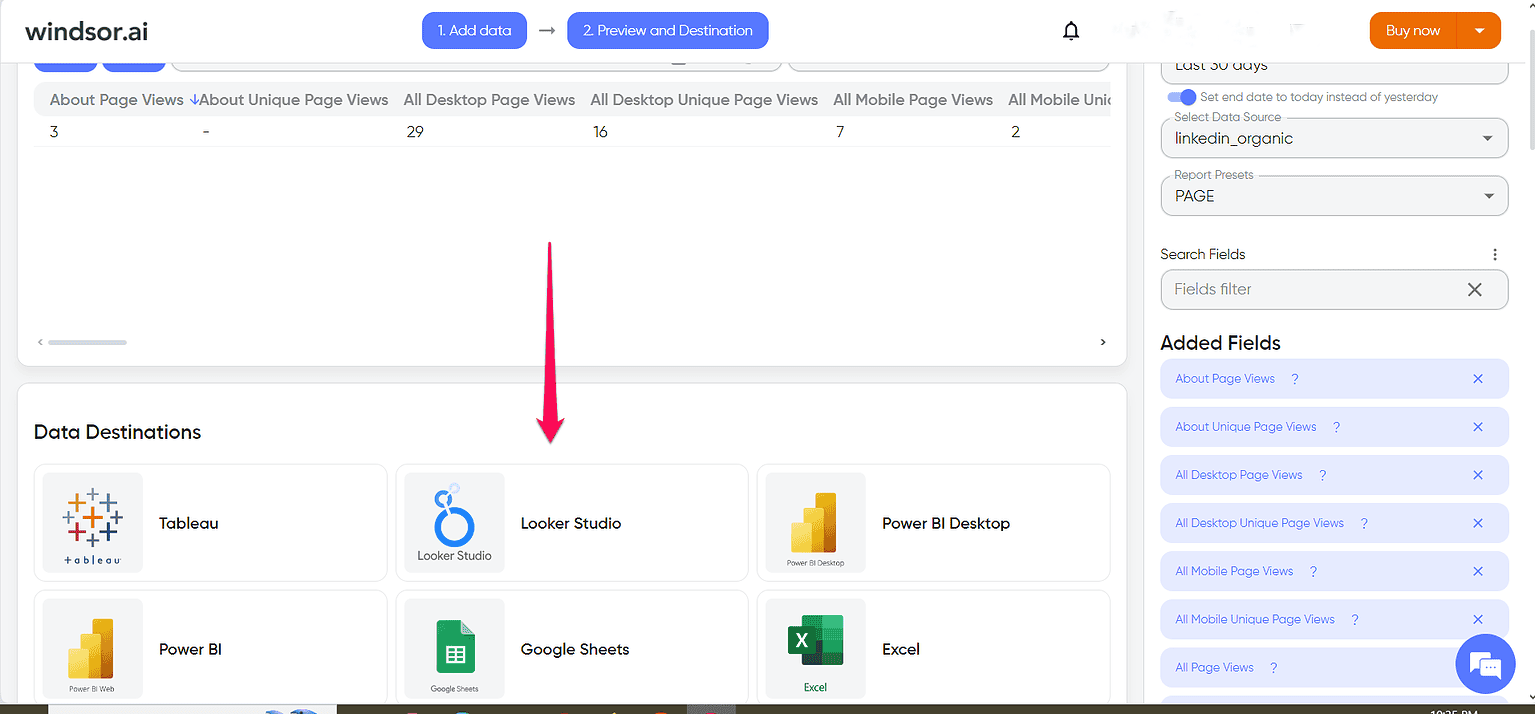The image size is (1535, 714).
Task: Click the Excel card title text
Action: point(901,649)
